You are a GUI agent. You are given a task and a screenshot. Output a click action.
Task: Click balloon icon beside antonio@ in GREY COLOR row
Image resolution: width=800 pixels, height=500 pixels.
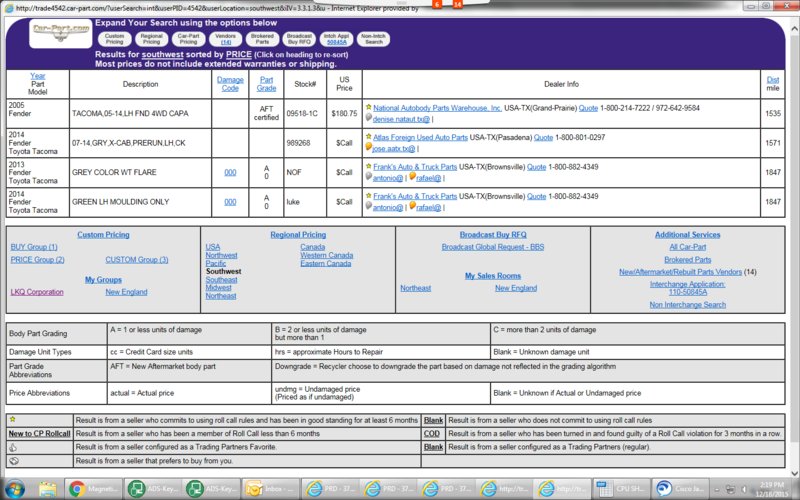pyautogui.click(x=368, y=177)
